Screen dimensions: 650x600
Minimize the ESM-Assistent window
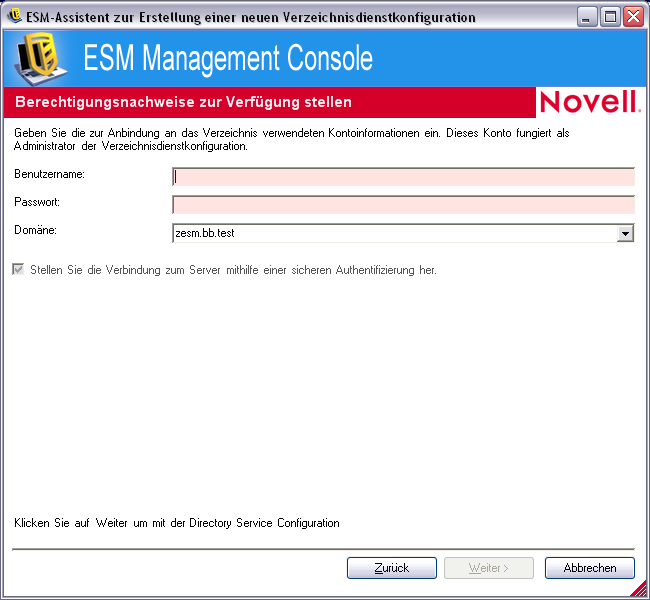(587, 17)
